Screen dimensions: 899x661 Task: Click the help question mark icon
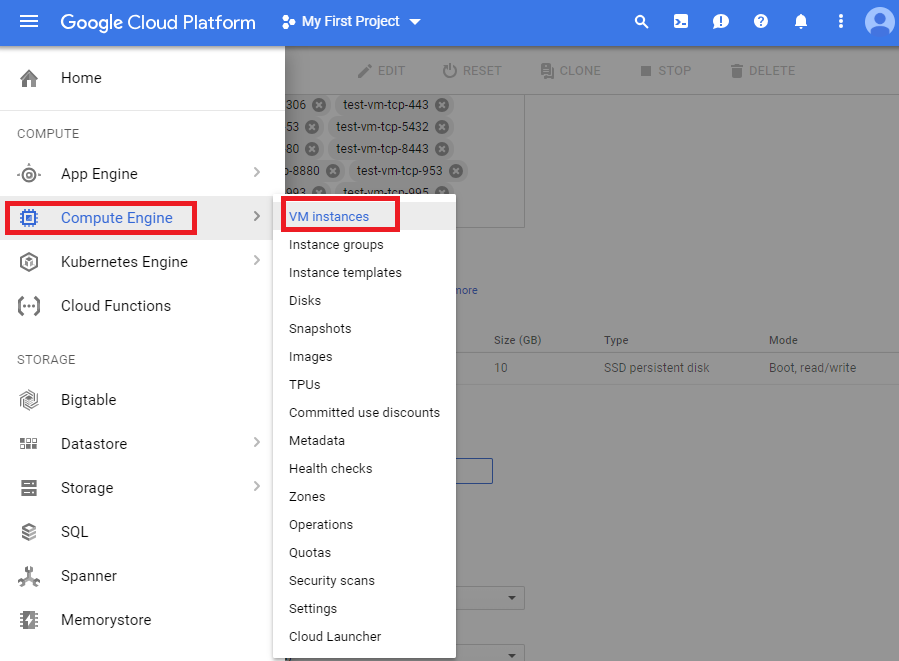coord(761,21)
